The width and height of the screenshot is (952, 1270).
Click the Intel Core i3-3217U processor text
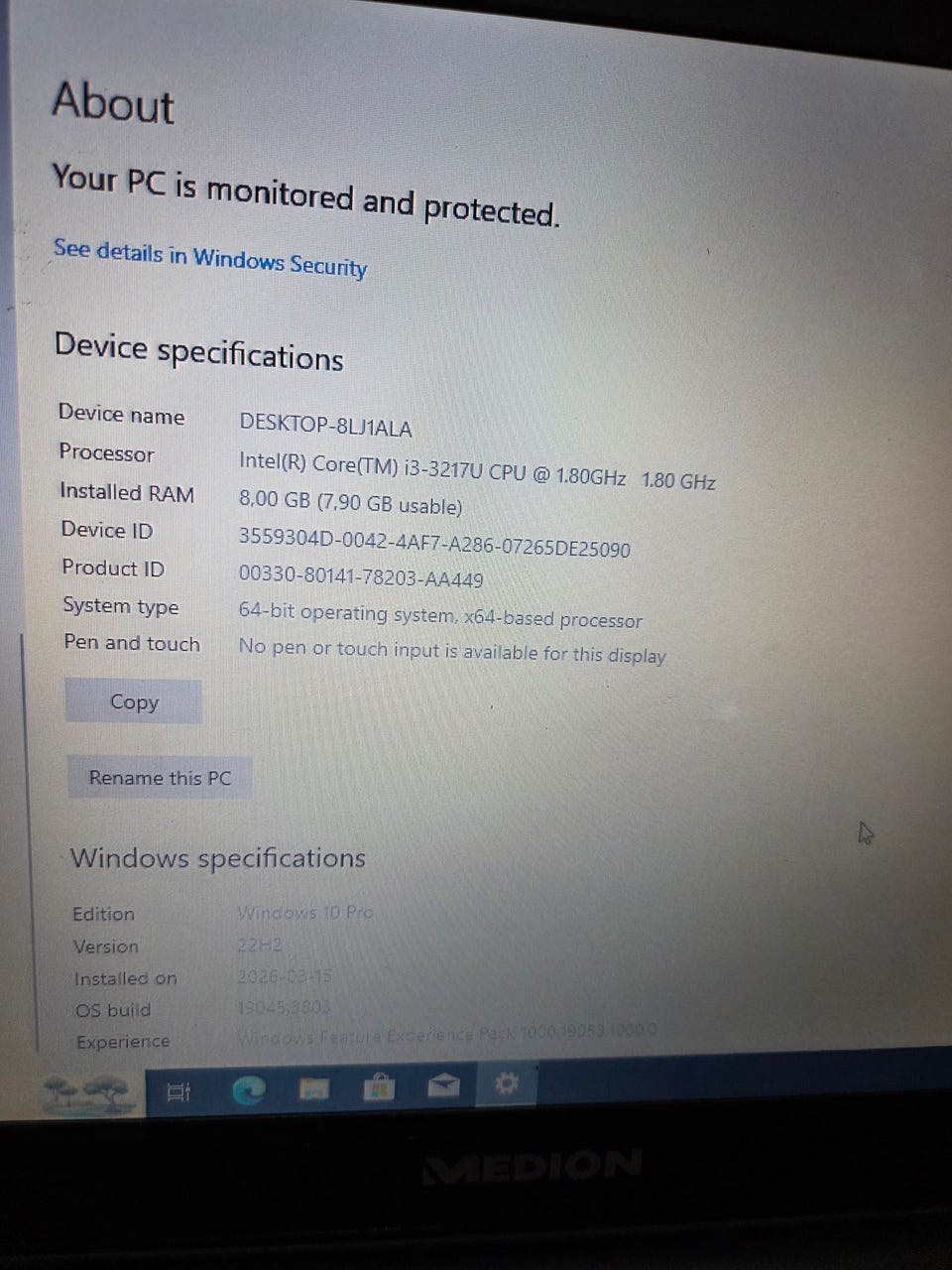tap(477, 471)
